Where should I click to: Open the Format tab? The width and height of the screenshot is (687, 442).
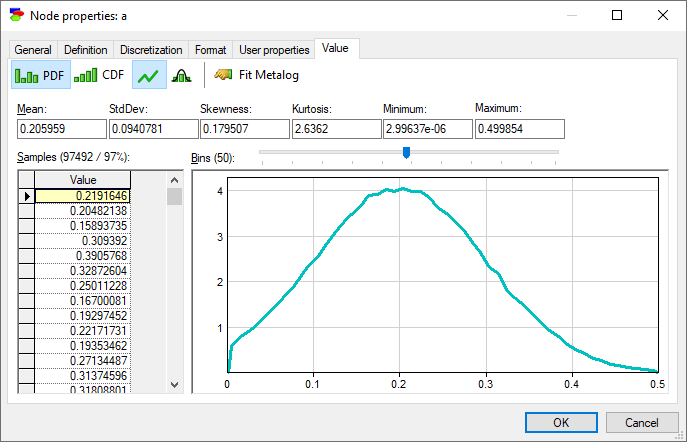click(211, 50)
